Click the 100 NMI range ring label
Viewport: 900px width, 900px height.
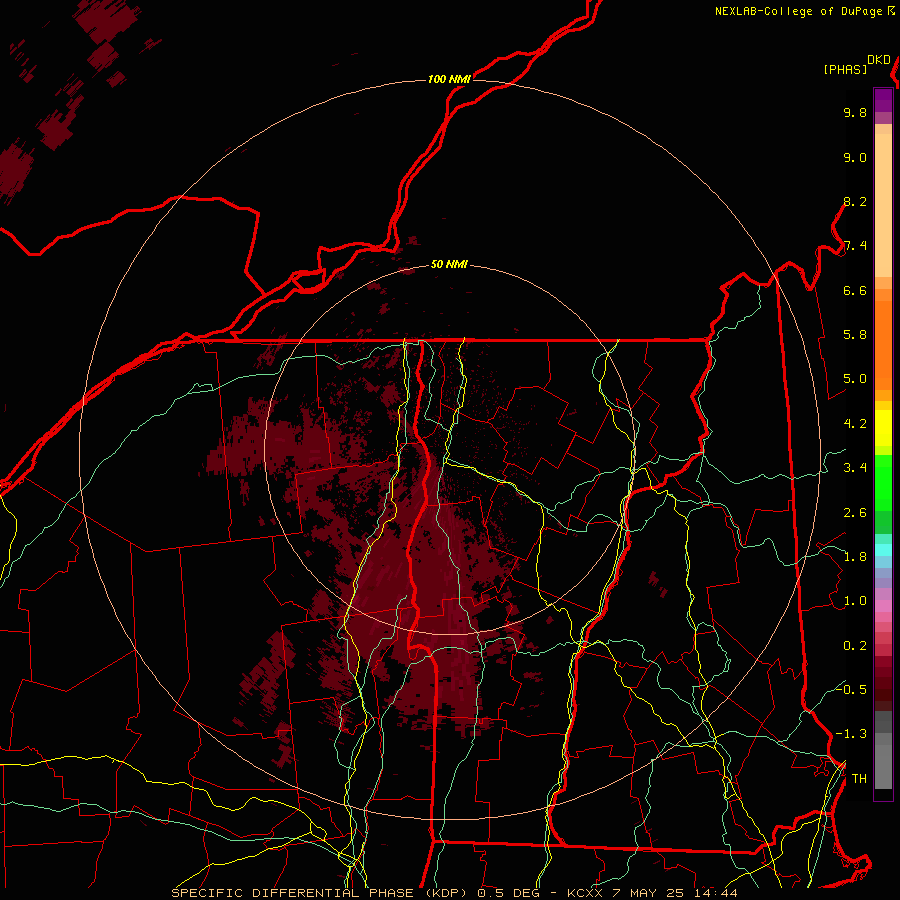pos(449,79)
